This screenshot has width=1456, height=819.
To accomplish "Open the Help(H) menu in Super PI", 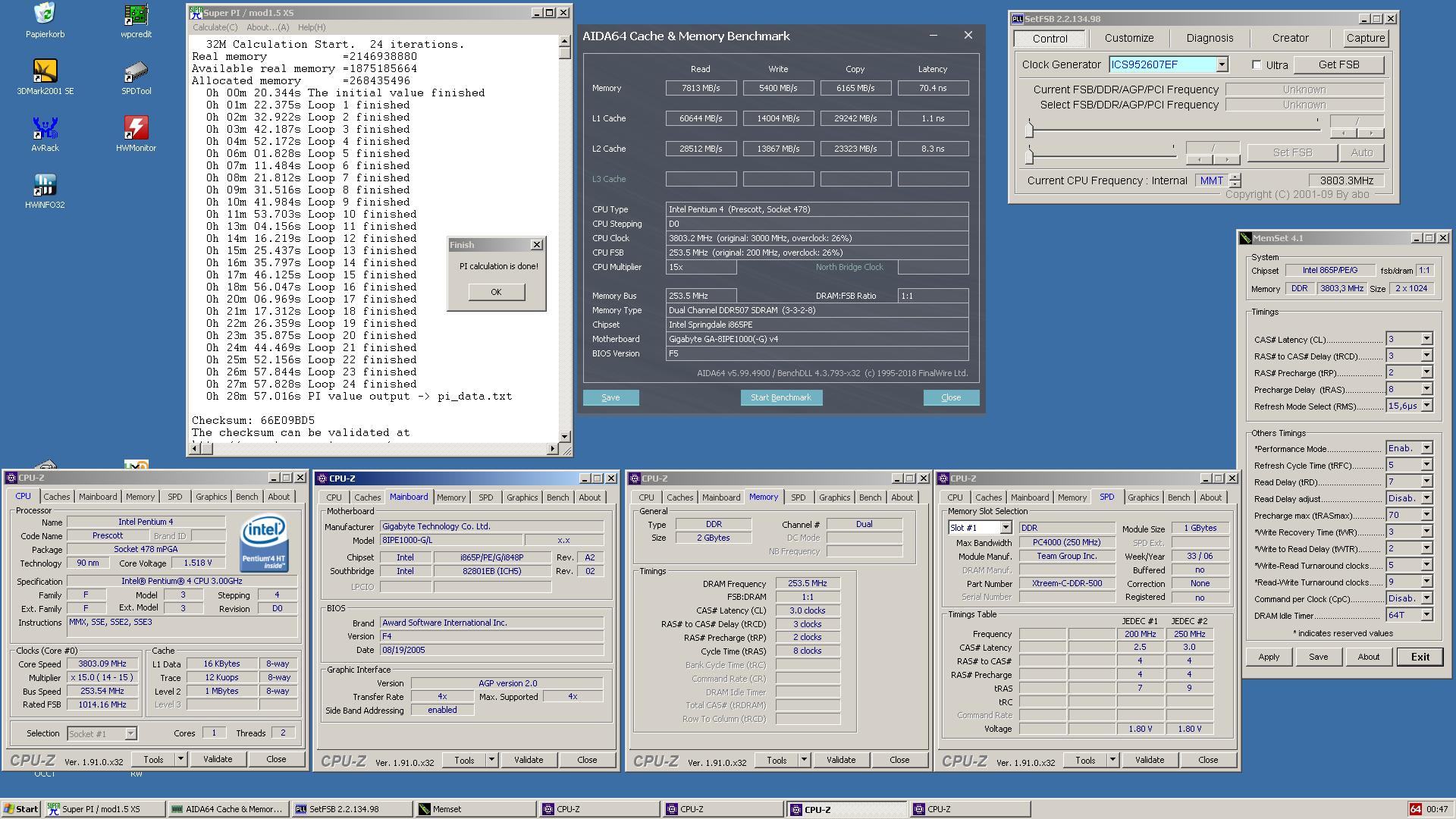I will pos(312,27).
